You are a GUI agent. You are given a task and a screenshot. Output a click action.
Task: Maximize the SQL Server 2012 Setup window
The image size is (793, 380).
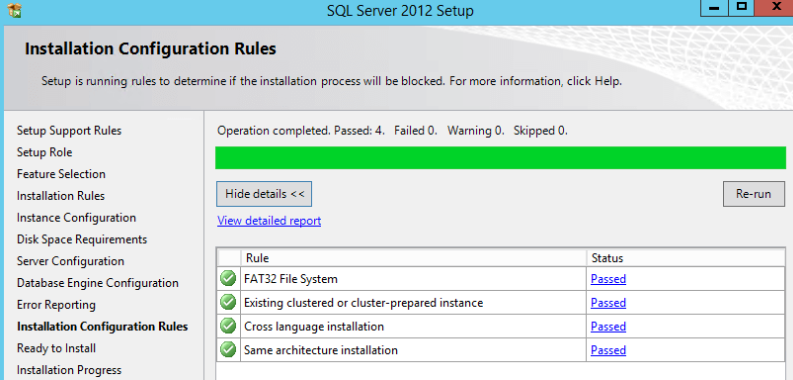(741, 8)
